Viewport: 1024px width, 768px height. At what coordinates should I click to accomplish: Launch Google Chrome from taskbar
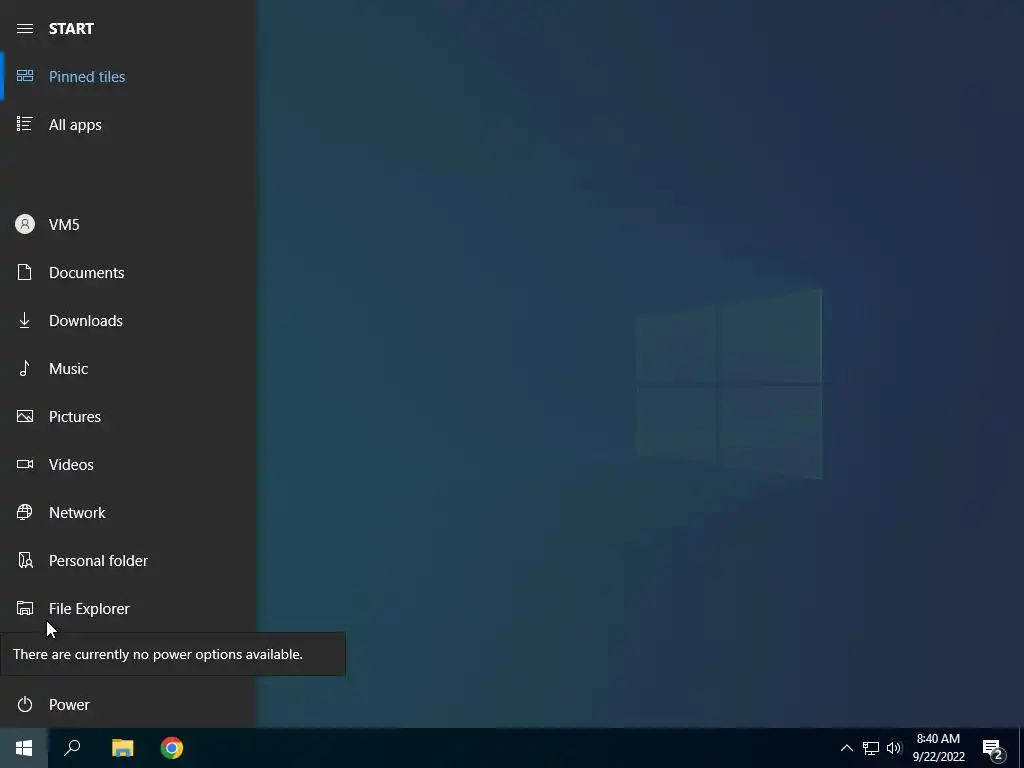pos(172,748)
